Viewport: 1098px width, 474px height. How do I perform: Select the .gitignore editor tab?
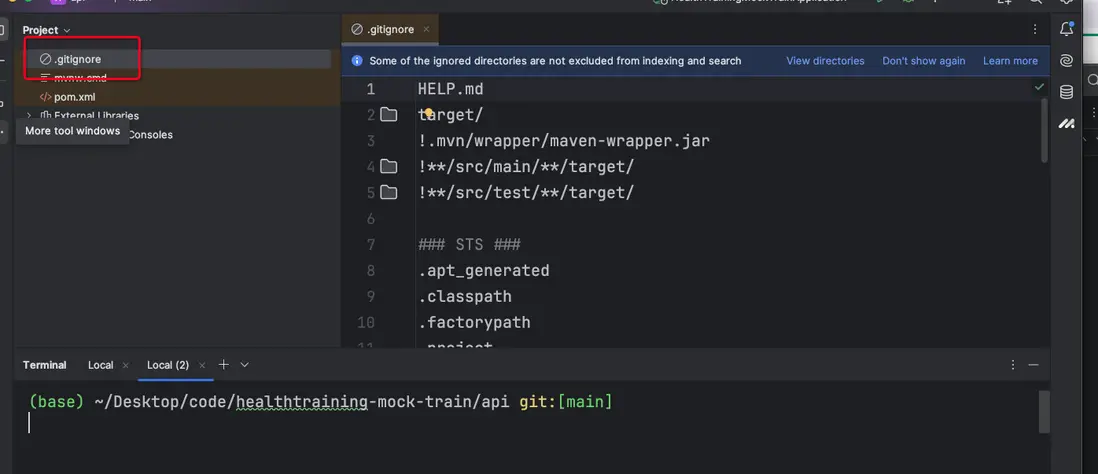(x=381, y=30)
